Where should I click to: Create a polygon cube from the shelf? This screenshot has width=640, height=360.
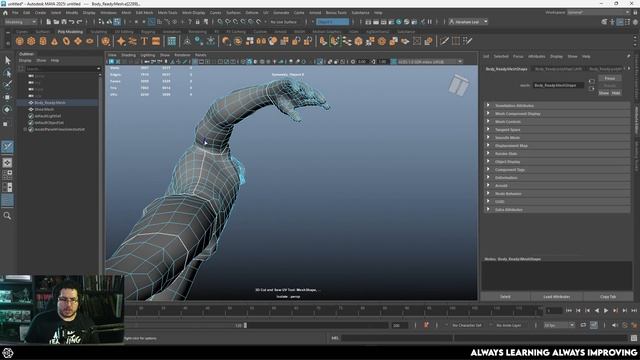tap(31, 41)
